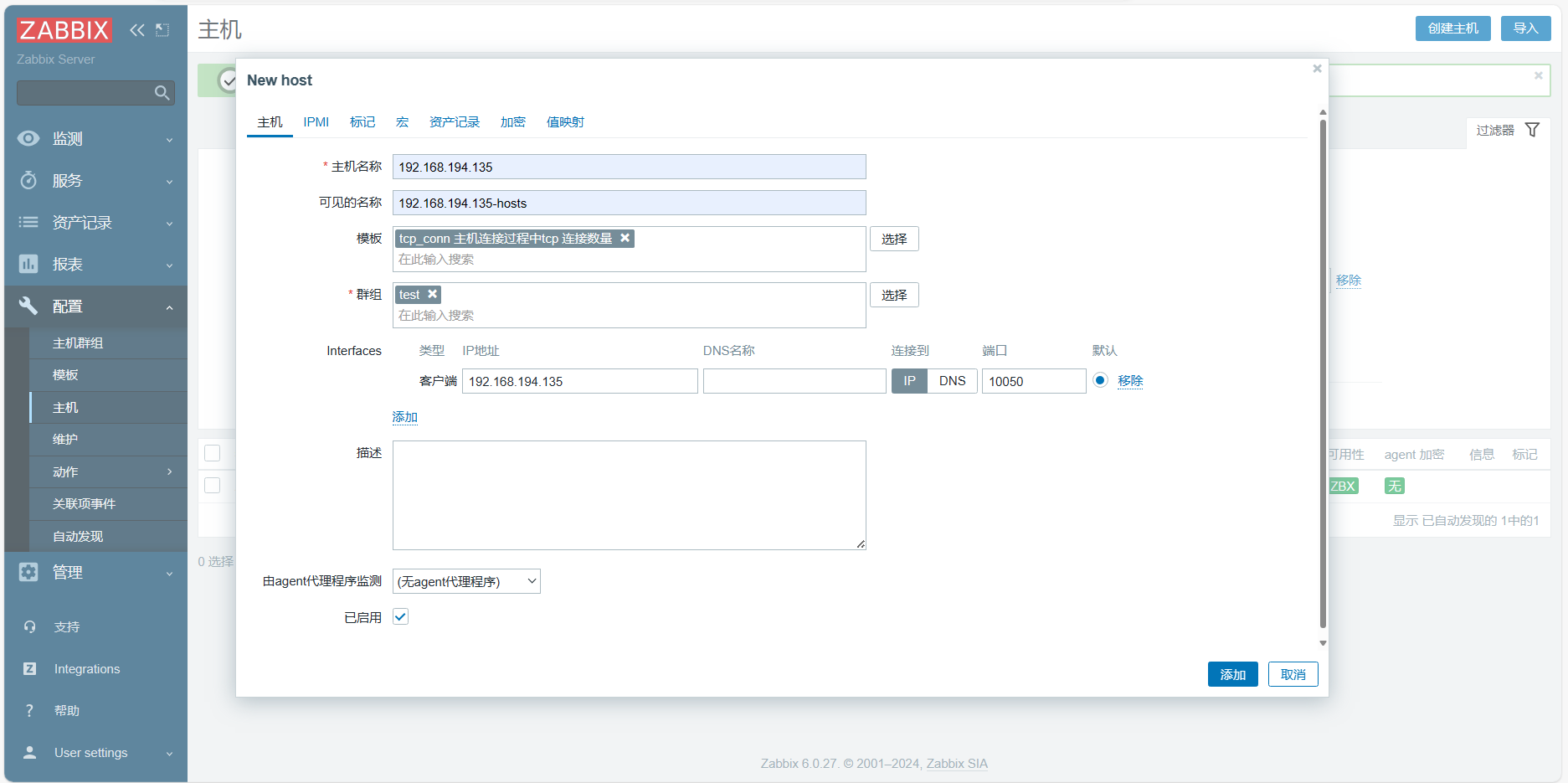
Task: Tick the host table header select-all checkbox
Action: [213, 453]
